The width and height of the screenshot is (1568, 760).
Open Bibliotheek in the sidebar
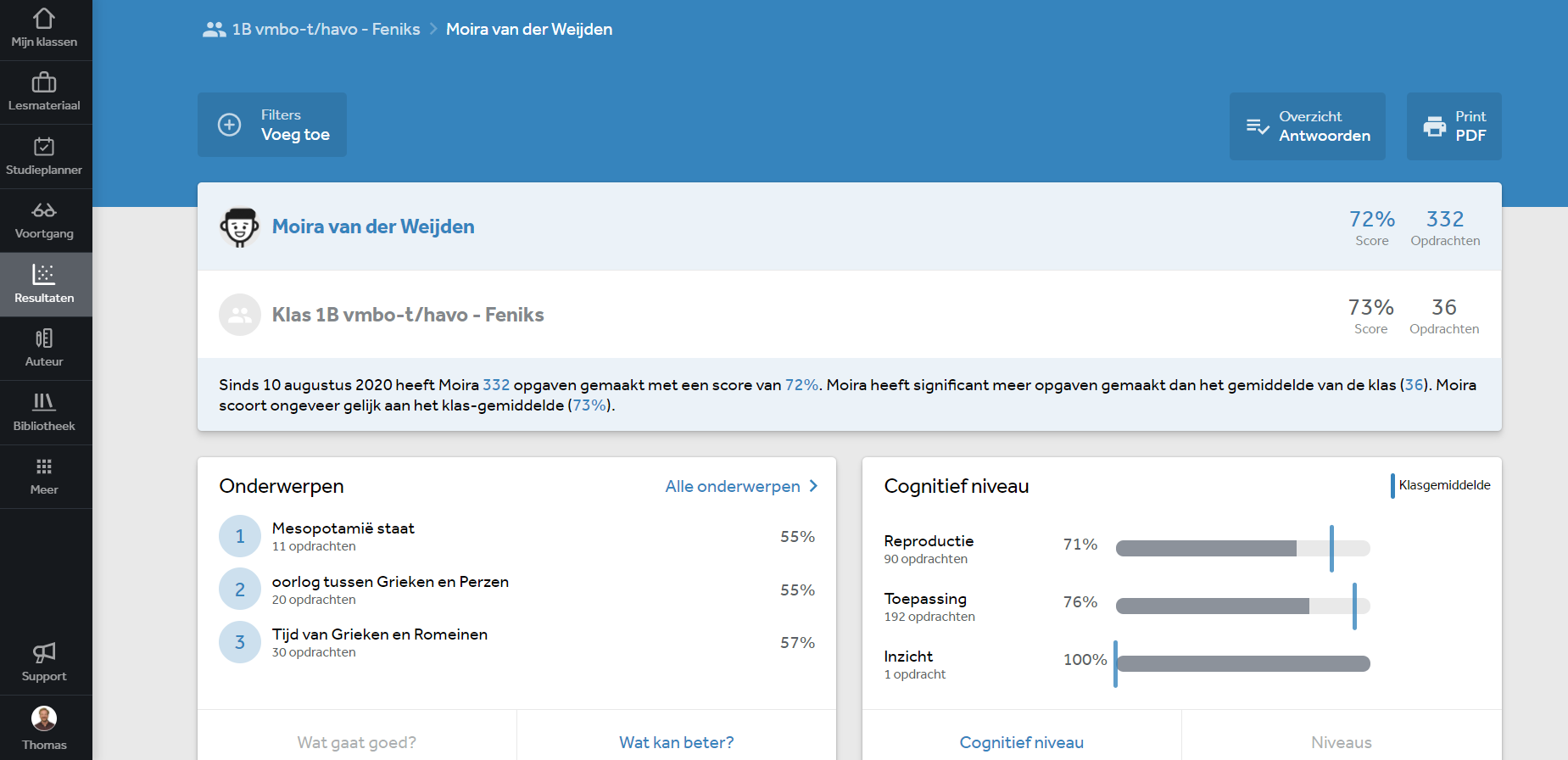pyautogui.click(x=44, y=413)
